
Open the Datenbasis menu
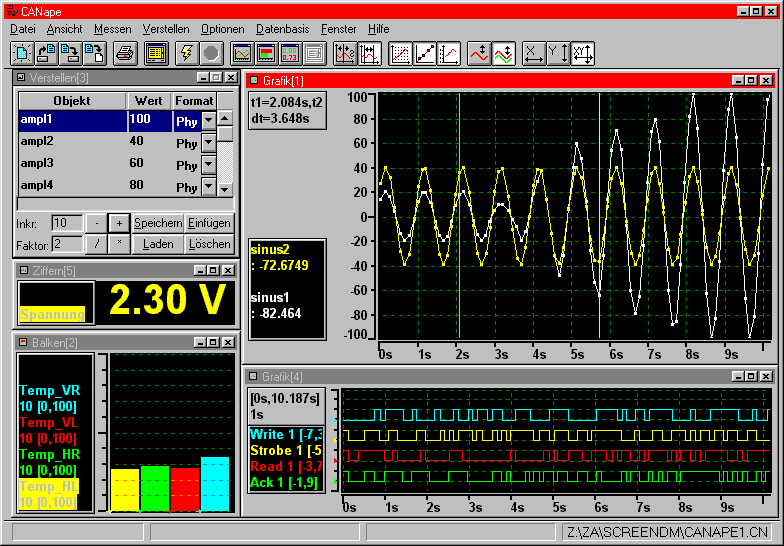[282, 29]
